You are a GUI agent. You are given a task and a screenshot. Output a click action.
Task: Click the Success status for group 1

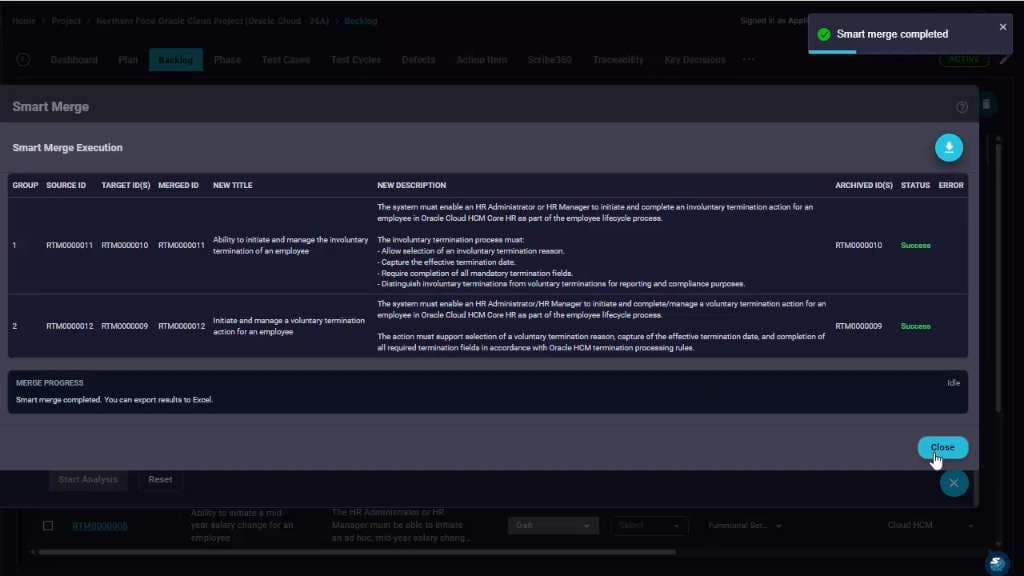click(916, 246)
